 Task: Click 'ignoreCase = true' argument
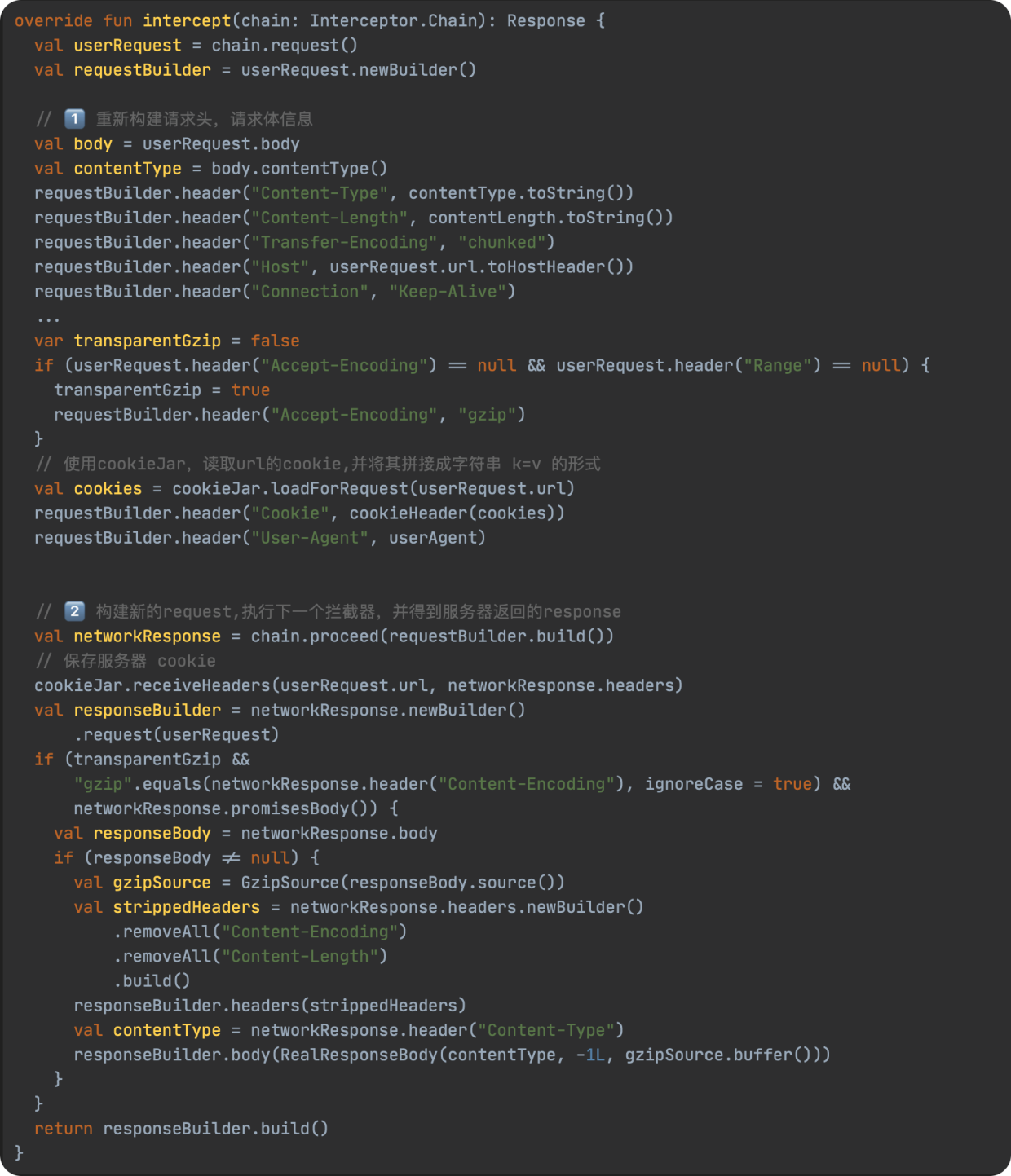tap(728, 784)
